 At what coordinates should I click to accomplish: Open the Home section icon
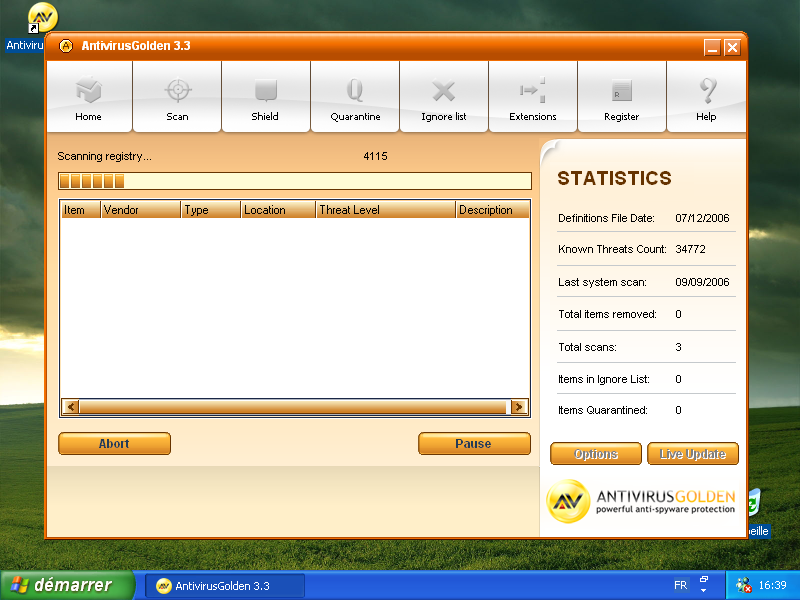click(89, 90)
